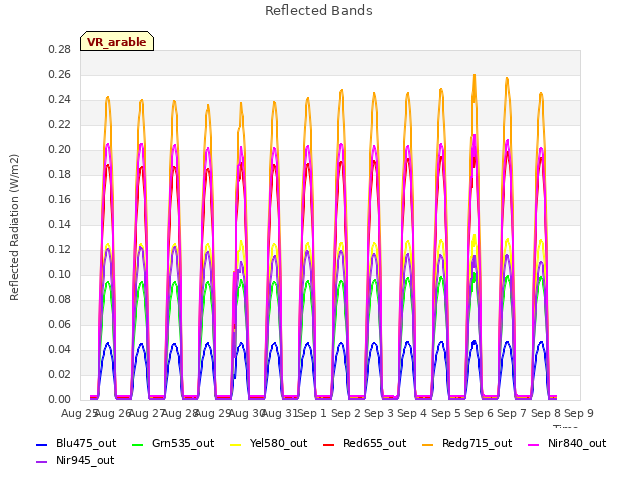Click the orange Redg715_out legend swatch
Image resolution: width=640 pixels, height=480 pixels.
point(427,444)
